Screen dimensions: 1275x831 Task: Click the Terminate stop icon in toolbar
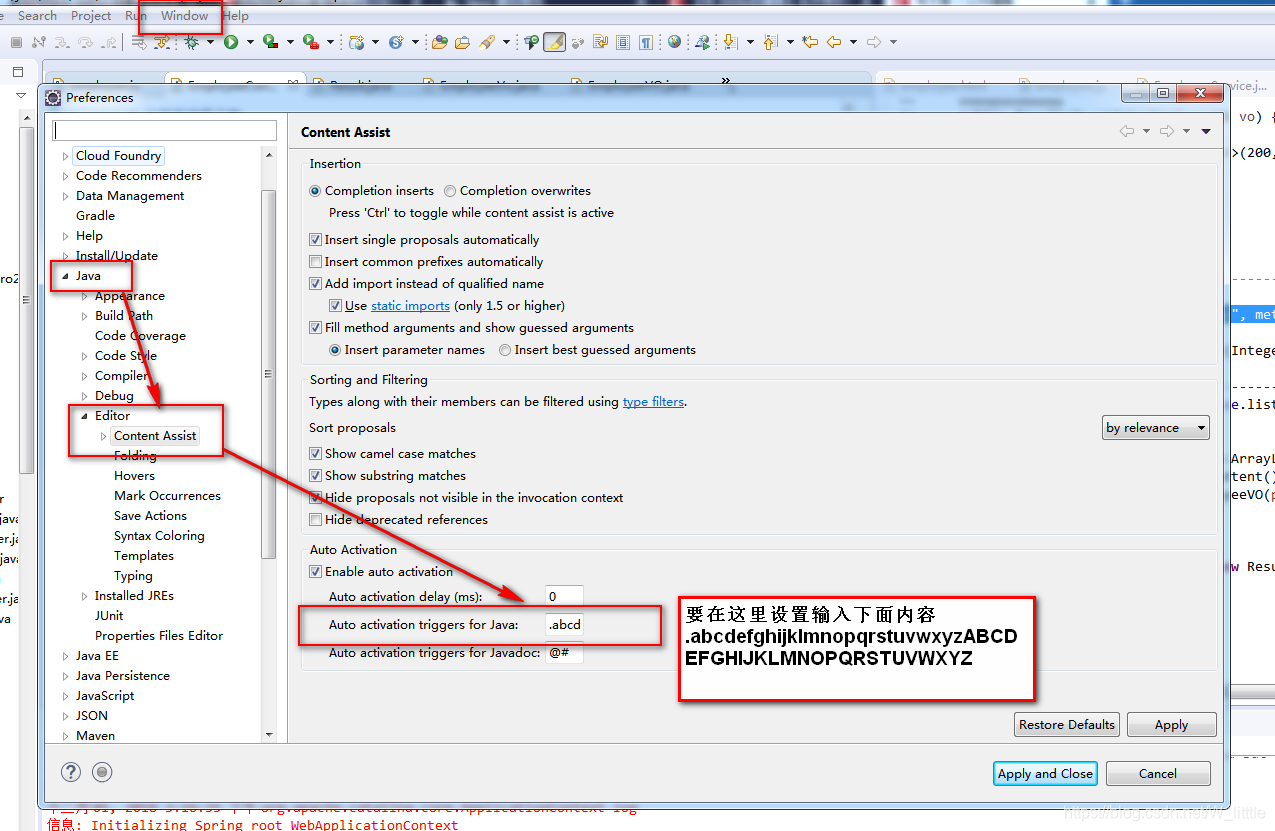point(16,42)
